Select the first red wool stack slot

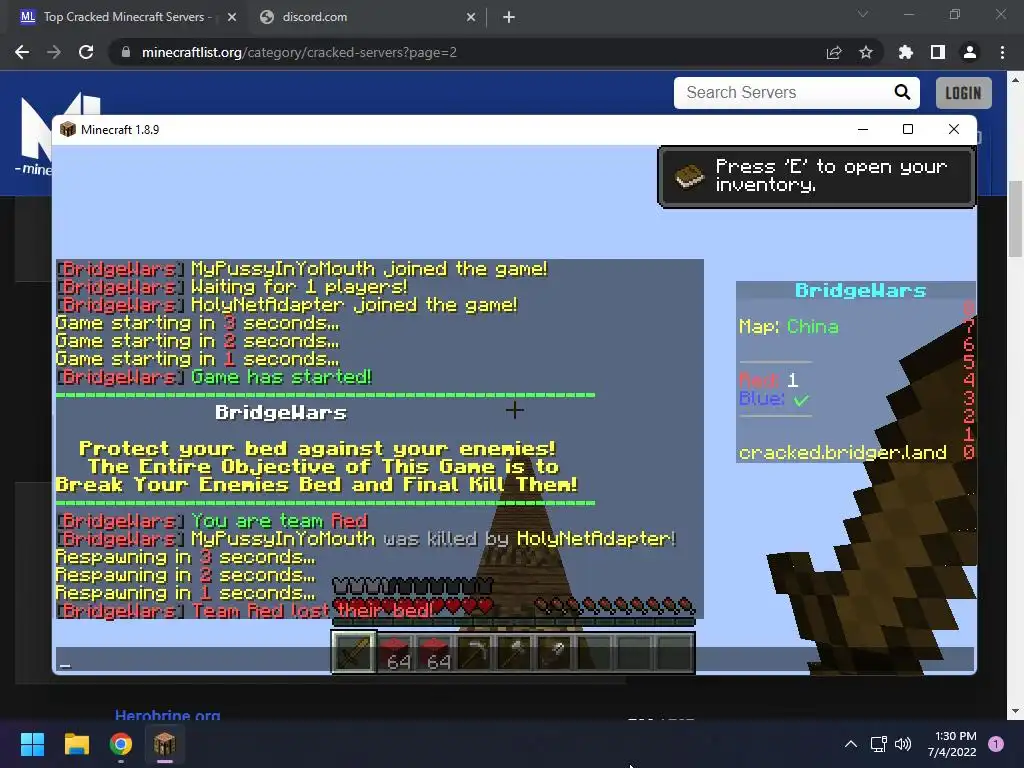396,652
